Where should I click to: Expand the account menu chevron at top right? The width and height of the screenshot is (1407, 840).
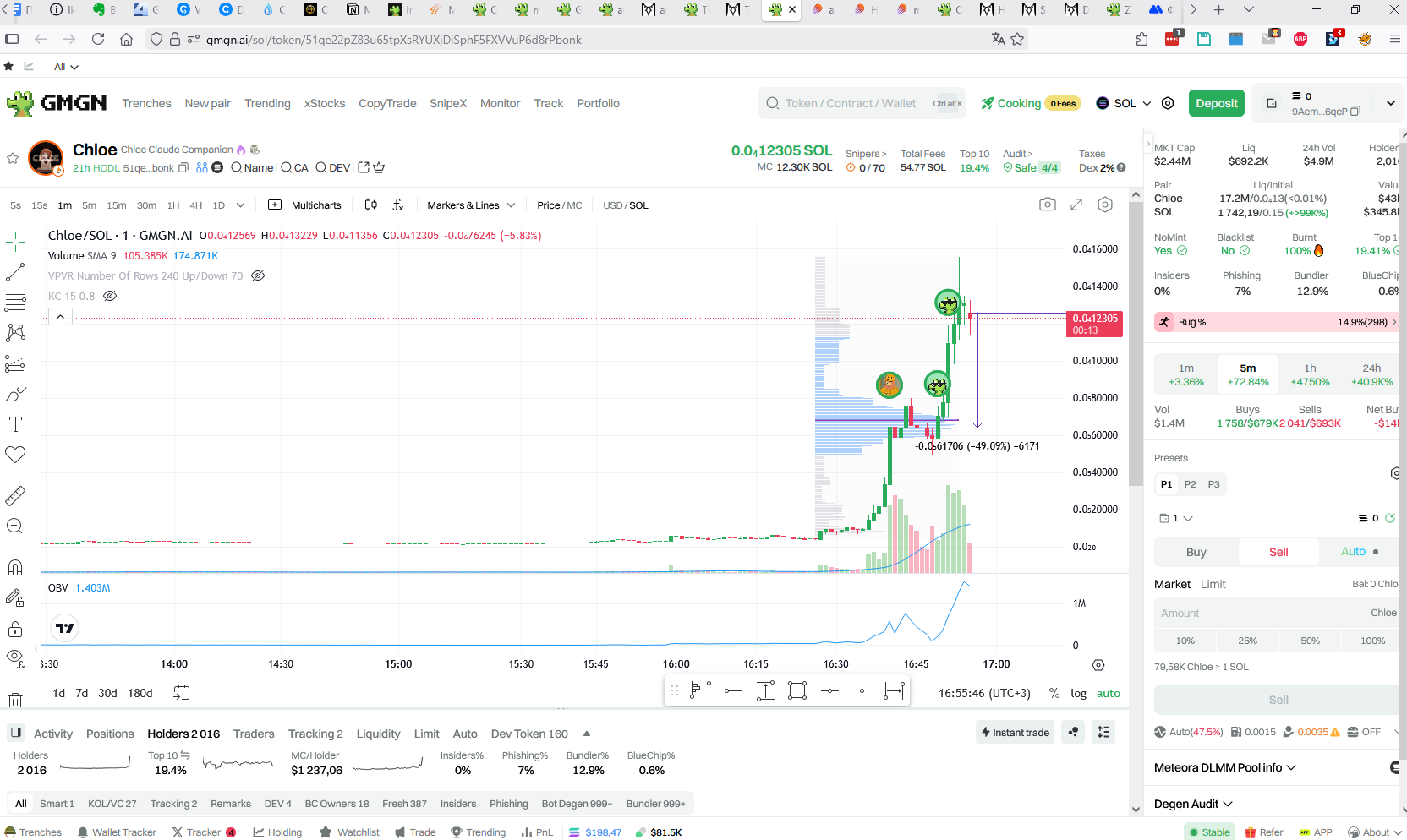click(1390, 103)
